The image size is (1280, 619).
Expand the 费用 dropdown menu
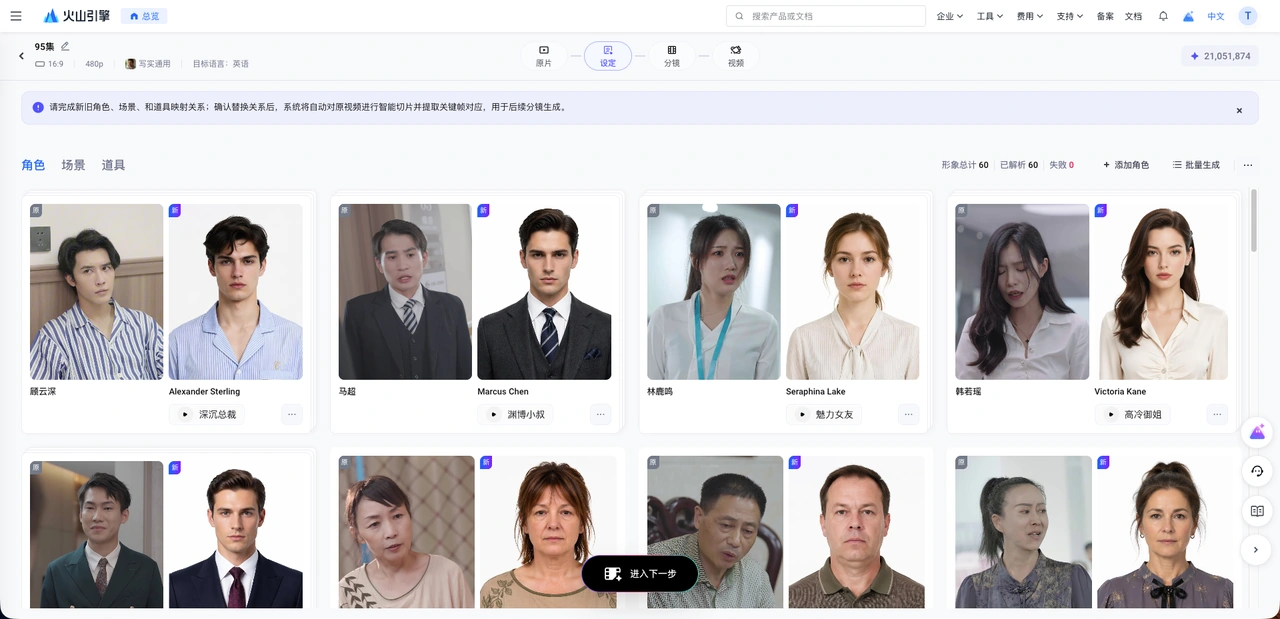pyautogui.click(x=1030, y=16)
